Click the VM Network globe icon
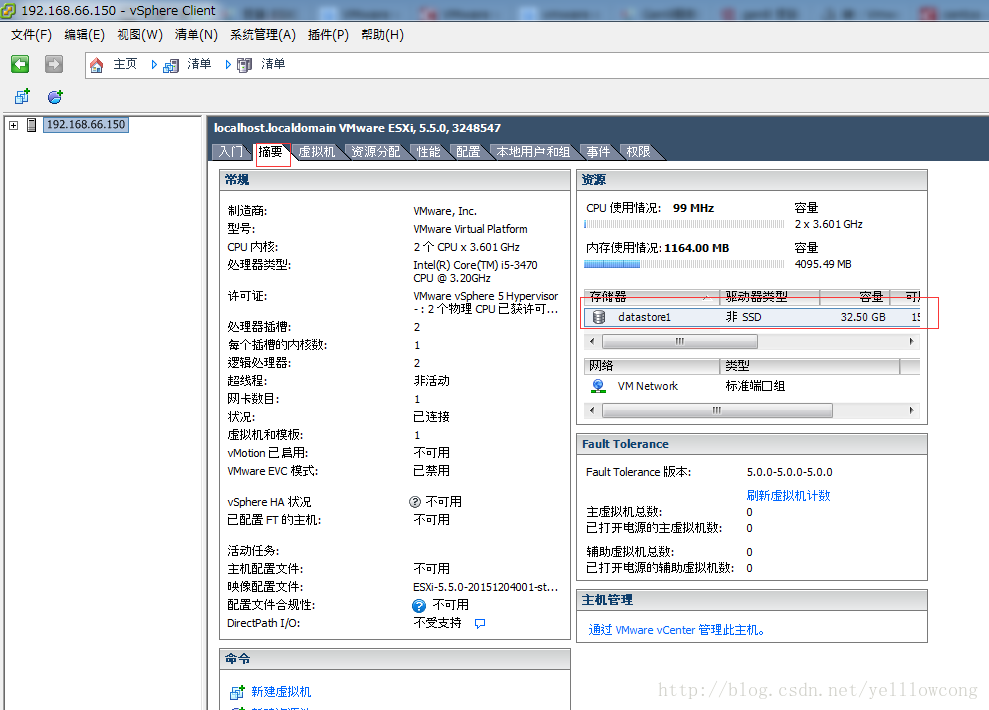This screenshot has height=710, width=989. (599, 386)
